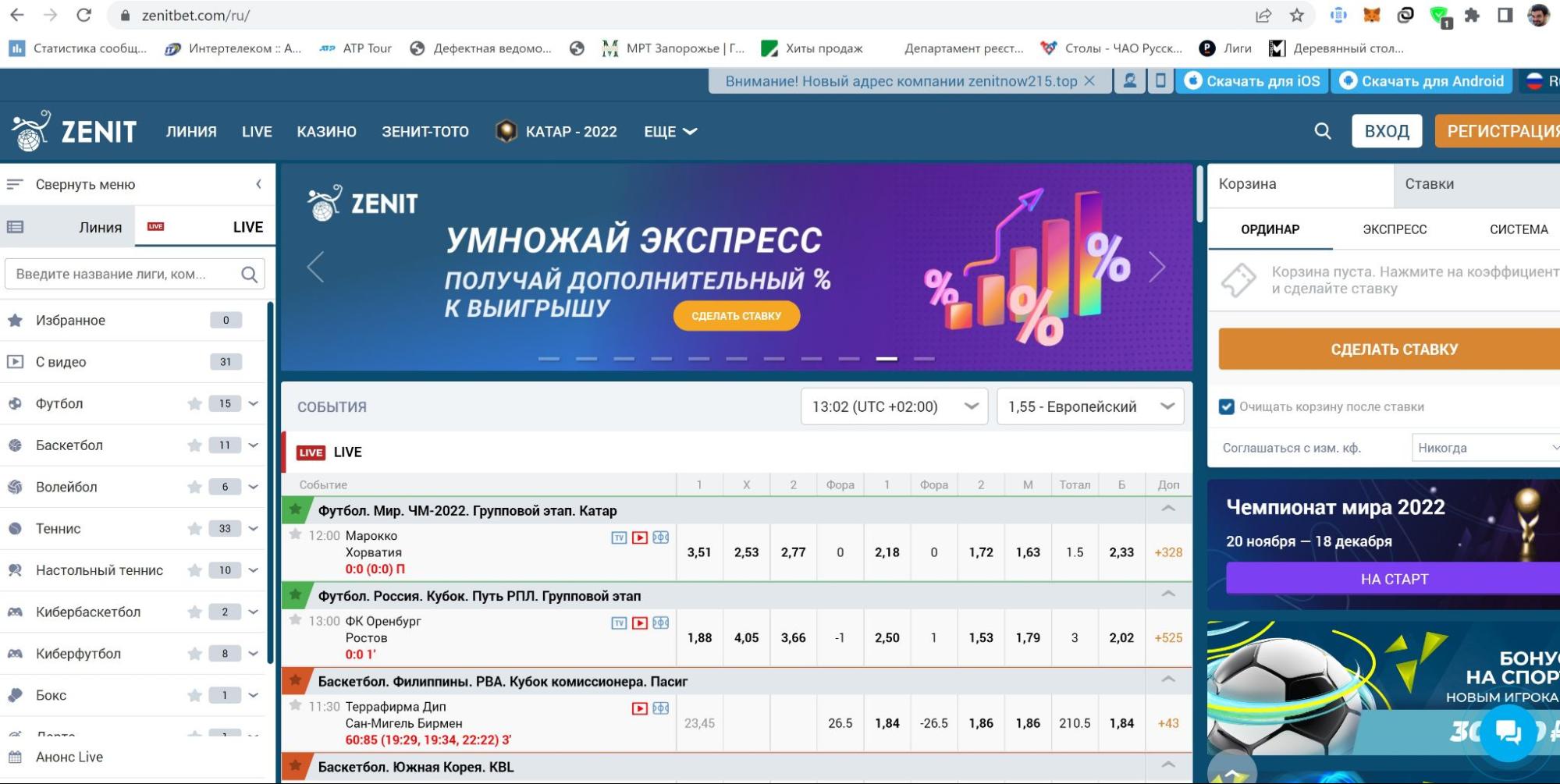Play video stream for Марокко match

point(640,537)
